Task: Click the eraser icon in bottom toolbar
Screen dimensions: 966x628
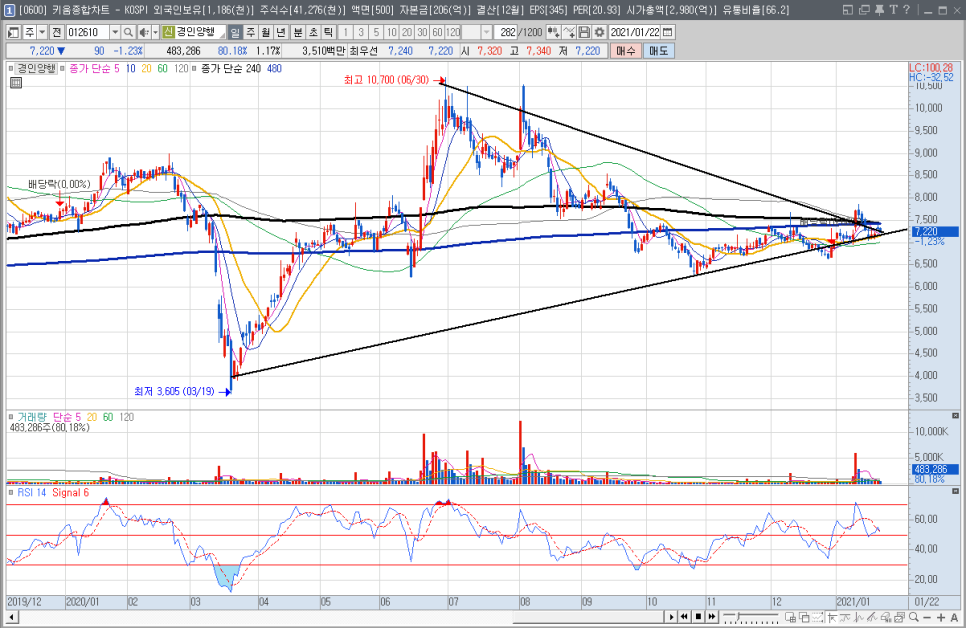Action: pyautogui.click(x=886, y=617)
